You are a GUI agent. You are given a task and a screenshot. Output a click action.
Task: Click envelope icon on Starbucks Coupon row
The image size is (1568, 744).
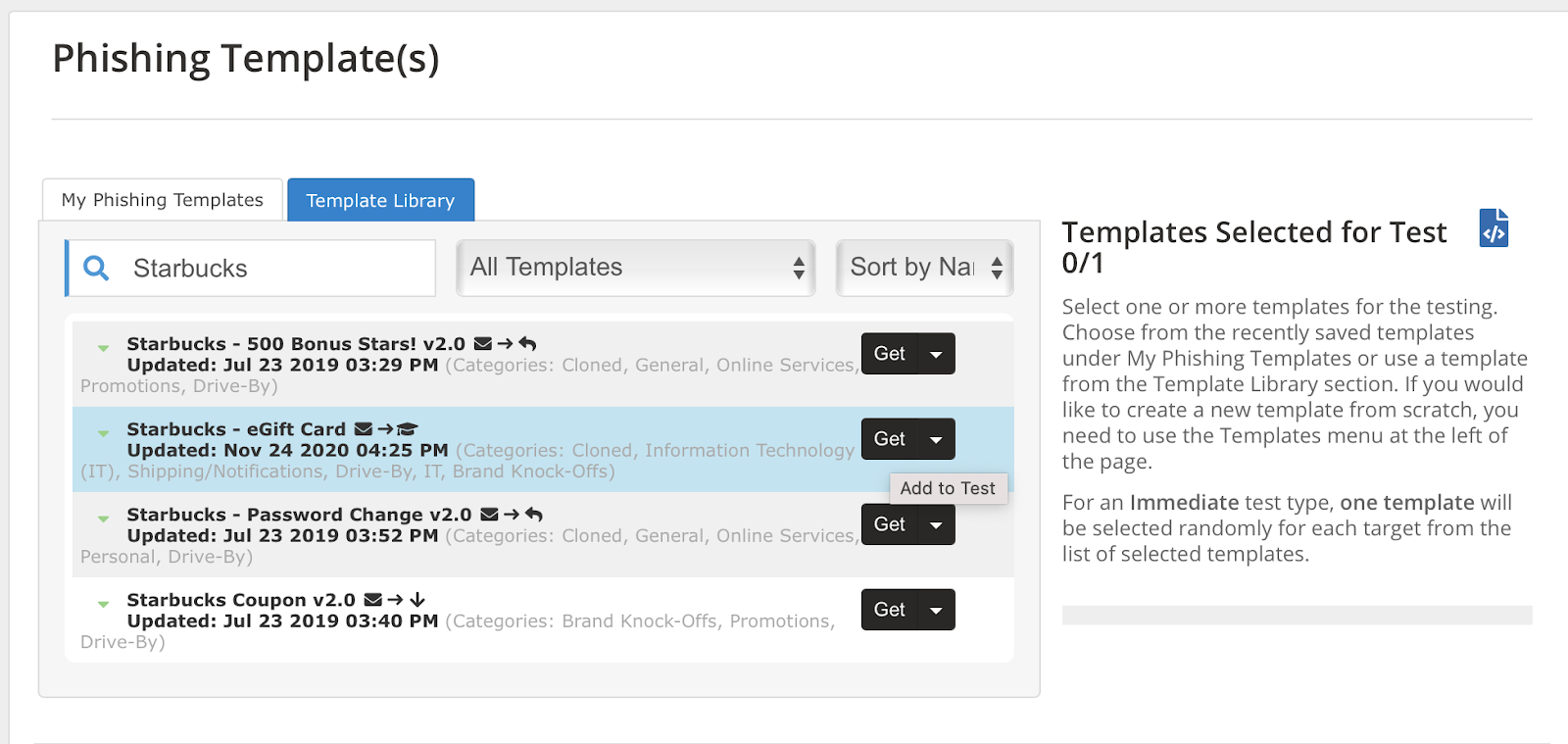[373, 600]
